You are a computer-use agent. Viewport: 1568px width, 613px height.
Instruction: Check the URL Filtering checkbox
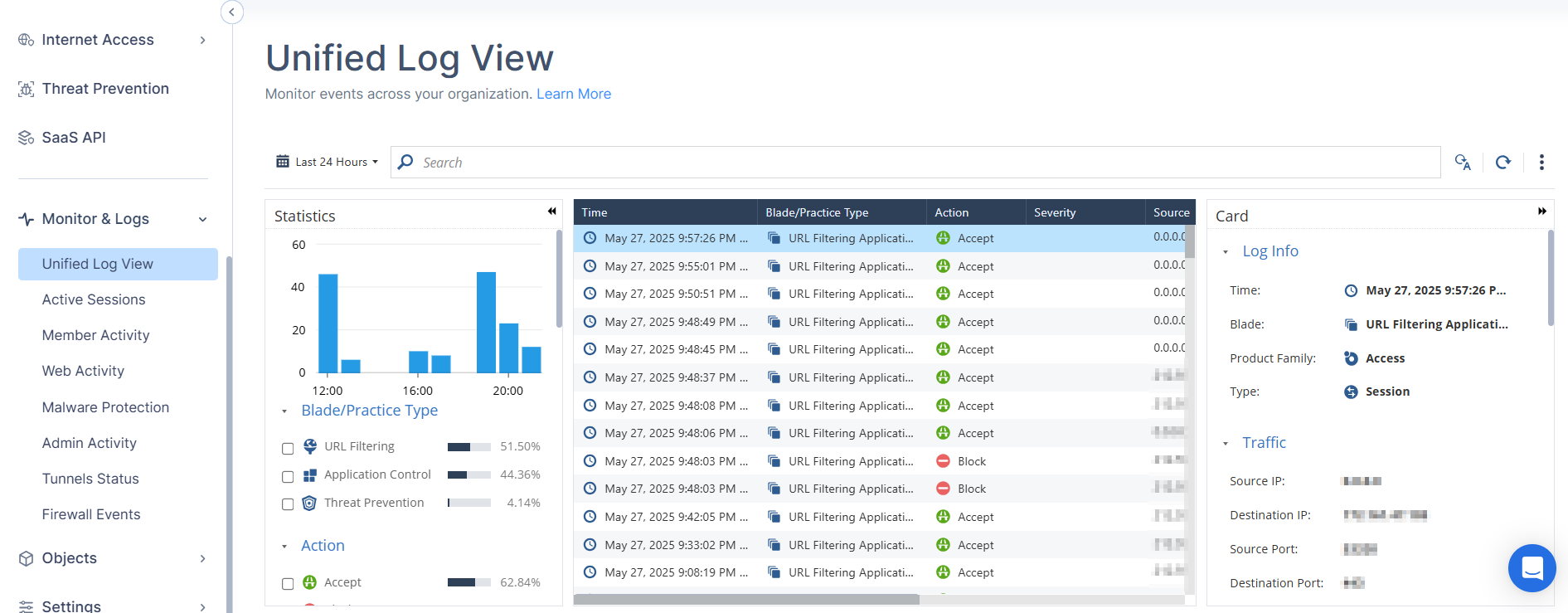[x=288, y=449]
